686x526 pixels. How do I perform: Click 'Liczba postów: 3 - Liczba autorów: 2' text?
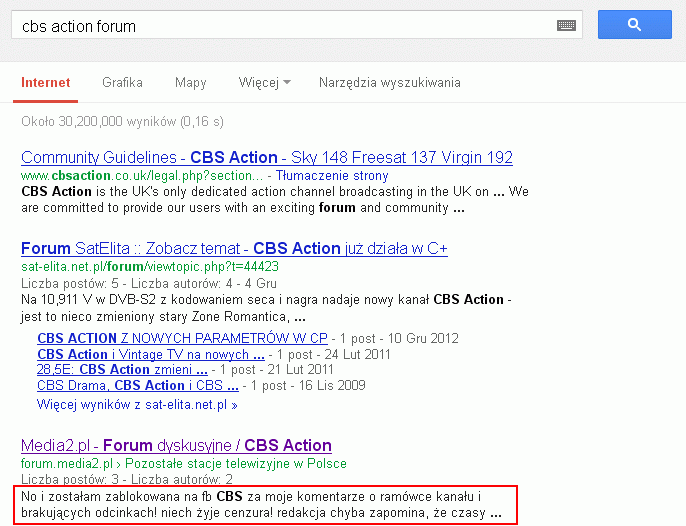127,479
